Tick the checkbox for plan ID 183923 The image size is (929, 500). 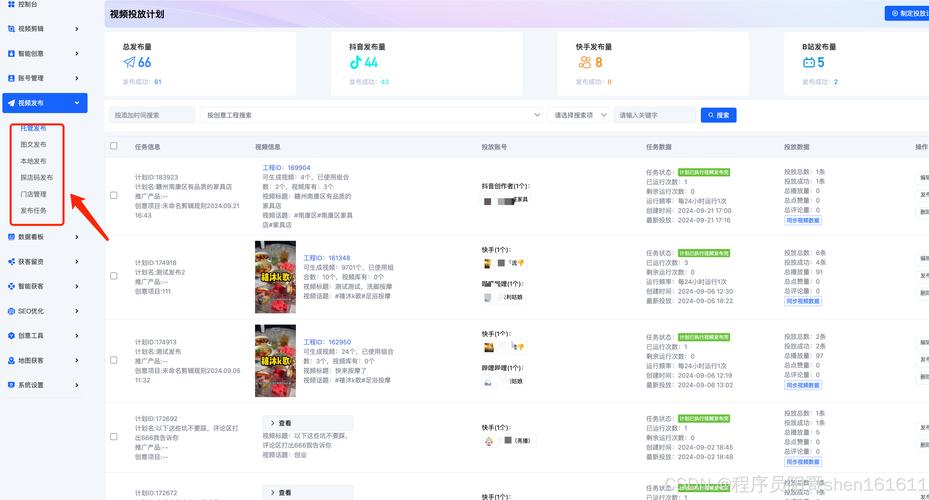pyautogui.click(x=114, y=195)
